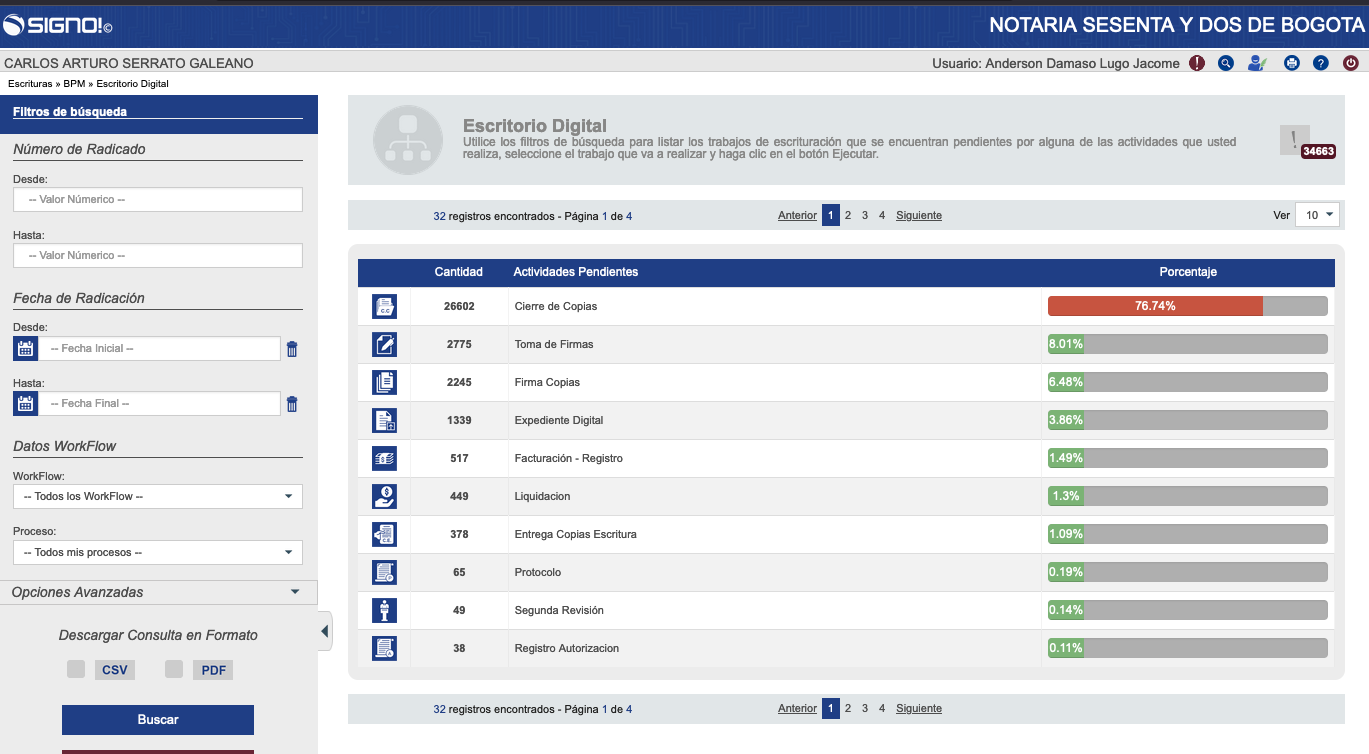Open the printer icon in header
The image size is (1369, 754).
1291,63
